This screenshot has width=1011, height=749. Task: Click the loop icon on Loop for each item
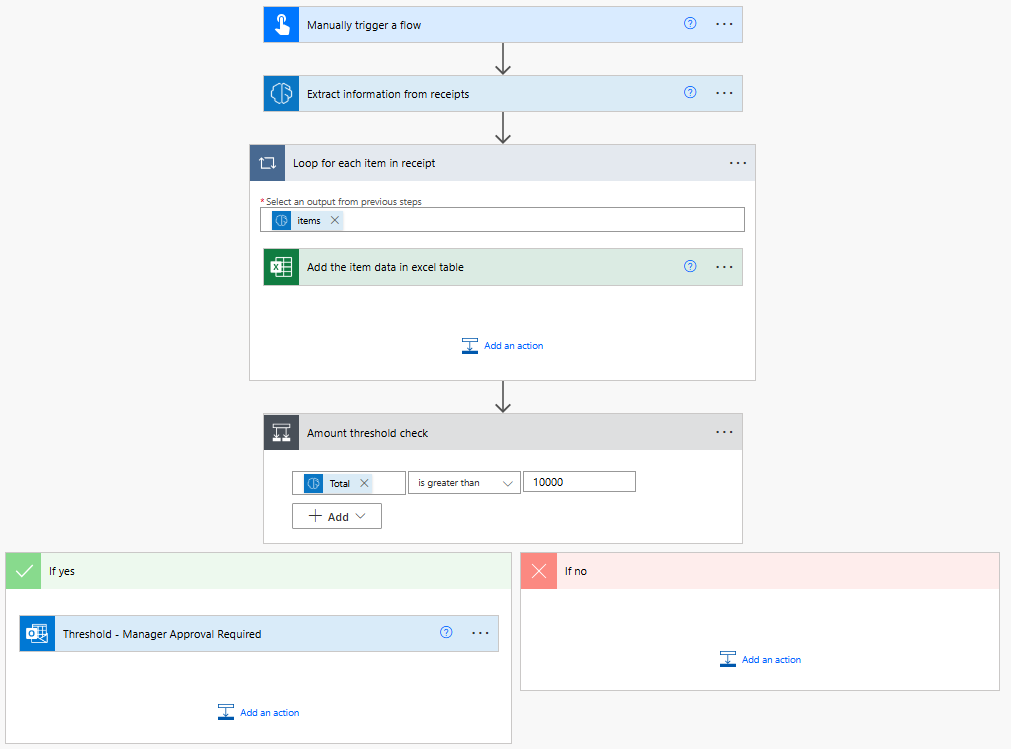267,162
